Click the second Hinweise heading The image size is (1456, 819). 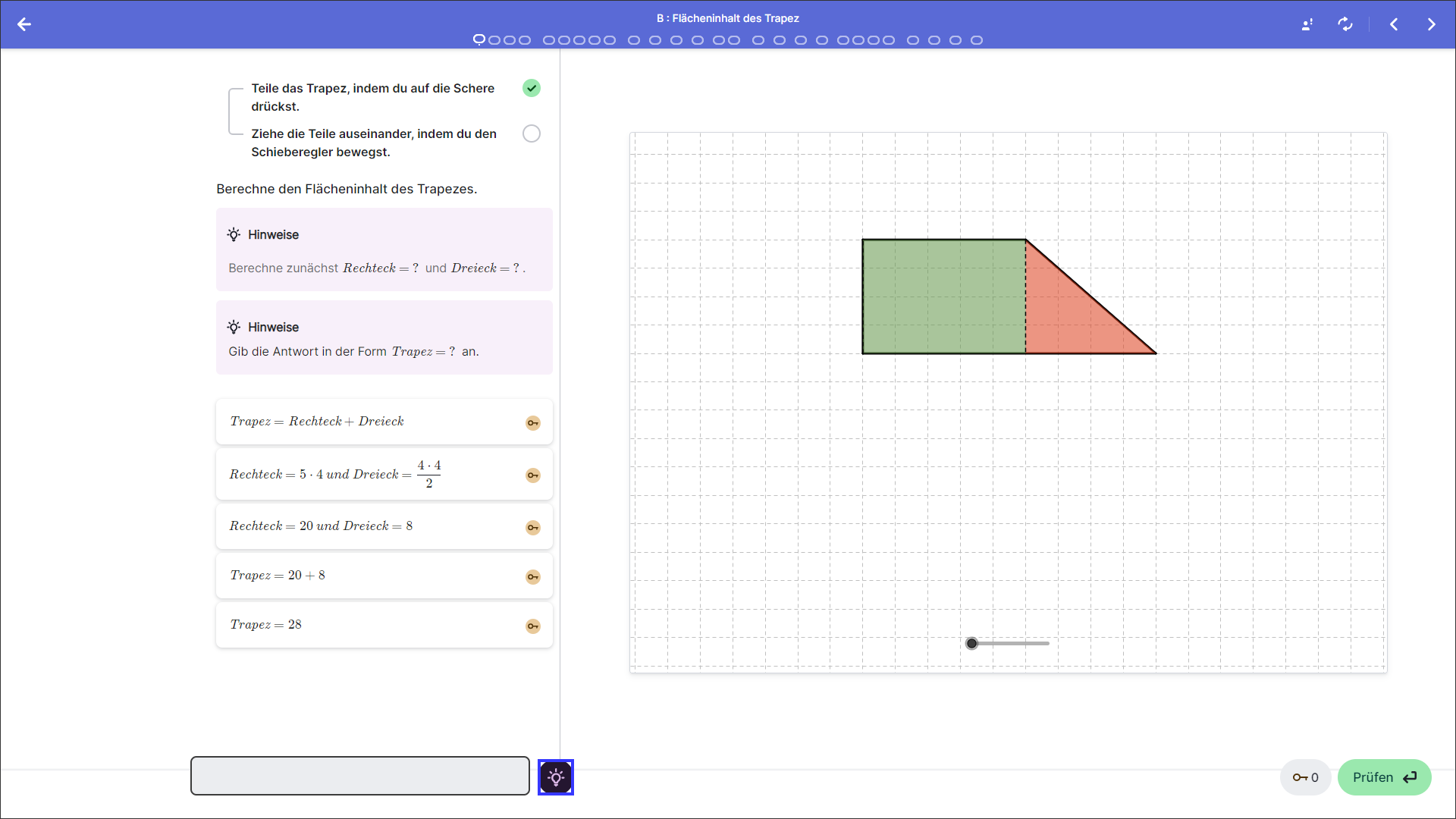[x=263, y=327]
